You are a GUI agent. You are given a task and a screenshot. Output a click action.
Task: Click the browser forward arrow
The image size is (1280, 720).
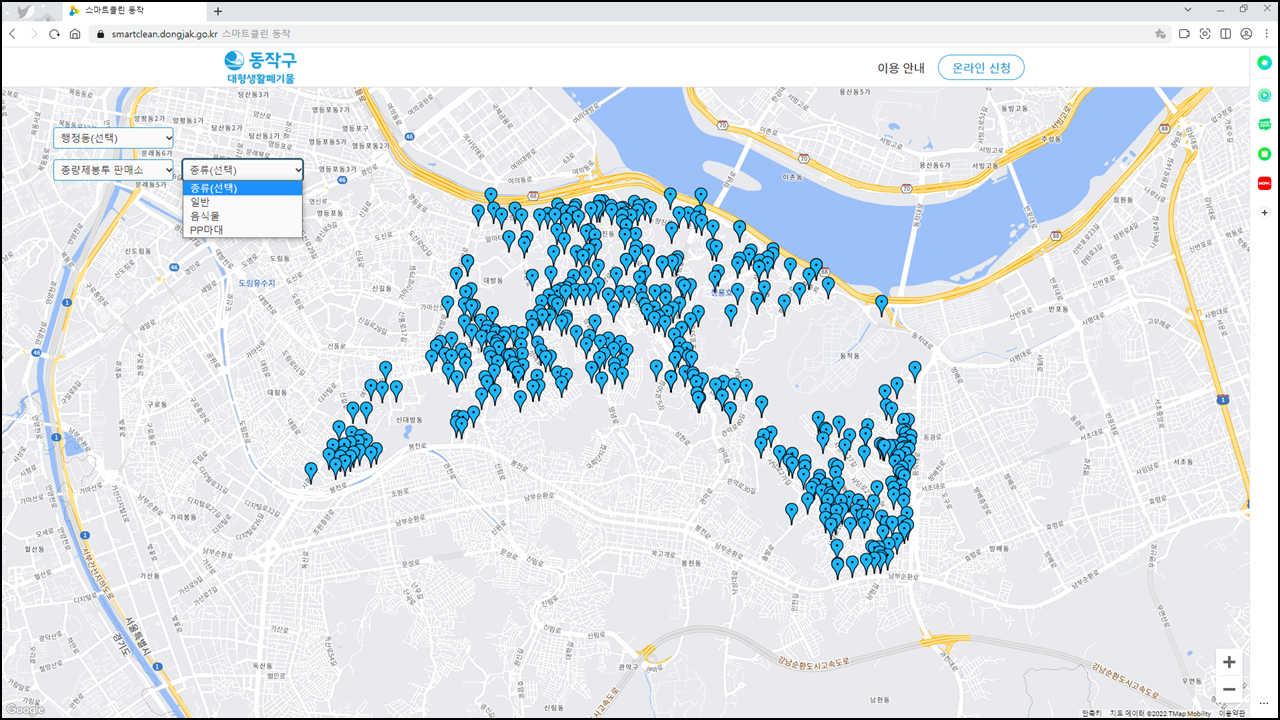pos(33,33)
